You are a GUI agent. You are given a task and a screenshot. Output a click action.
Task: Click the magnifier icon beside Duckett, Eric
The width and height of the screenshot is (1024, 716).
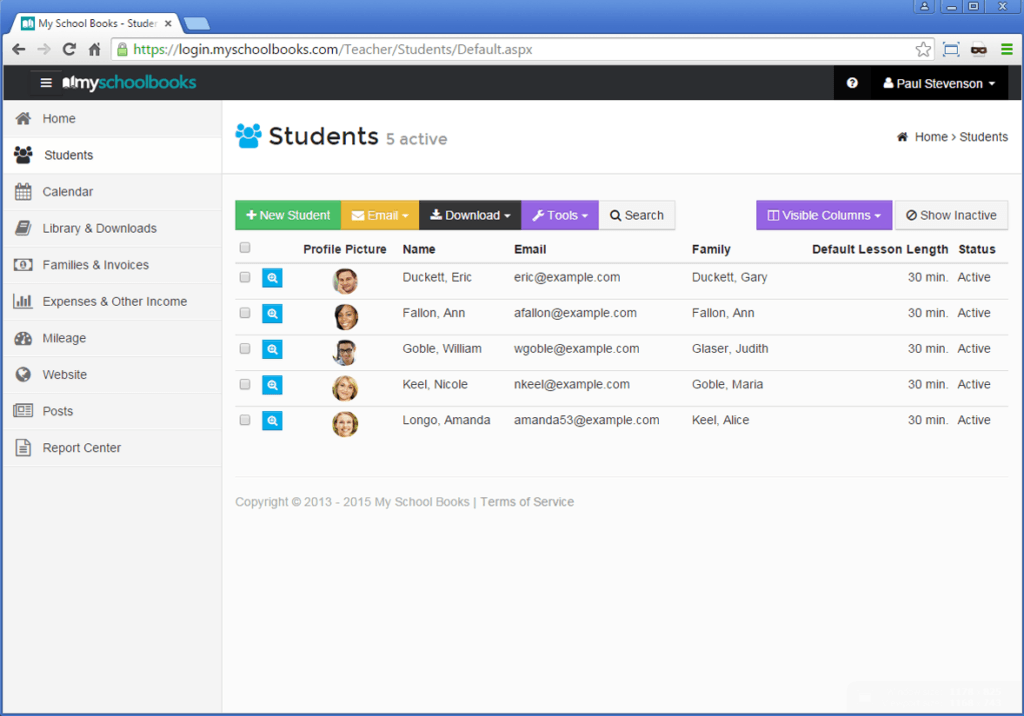pos(272,277)
